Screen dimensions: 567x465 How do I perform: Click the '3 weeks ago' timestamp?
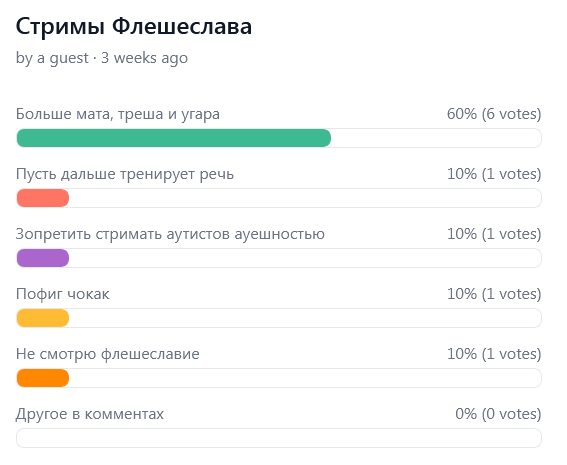point(144,58)
